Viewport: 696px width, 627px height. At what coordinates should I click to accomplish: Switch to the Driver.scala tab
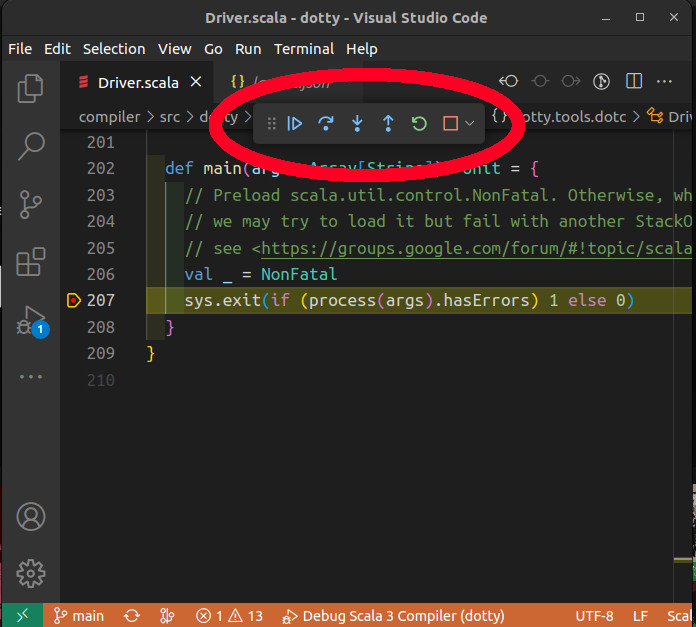pos(138,83)
